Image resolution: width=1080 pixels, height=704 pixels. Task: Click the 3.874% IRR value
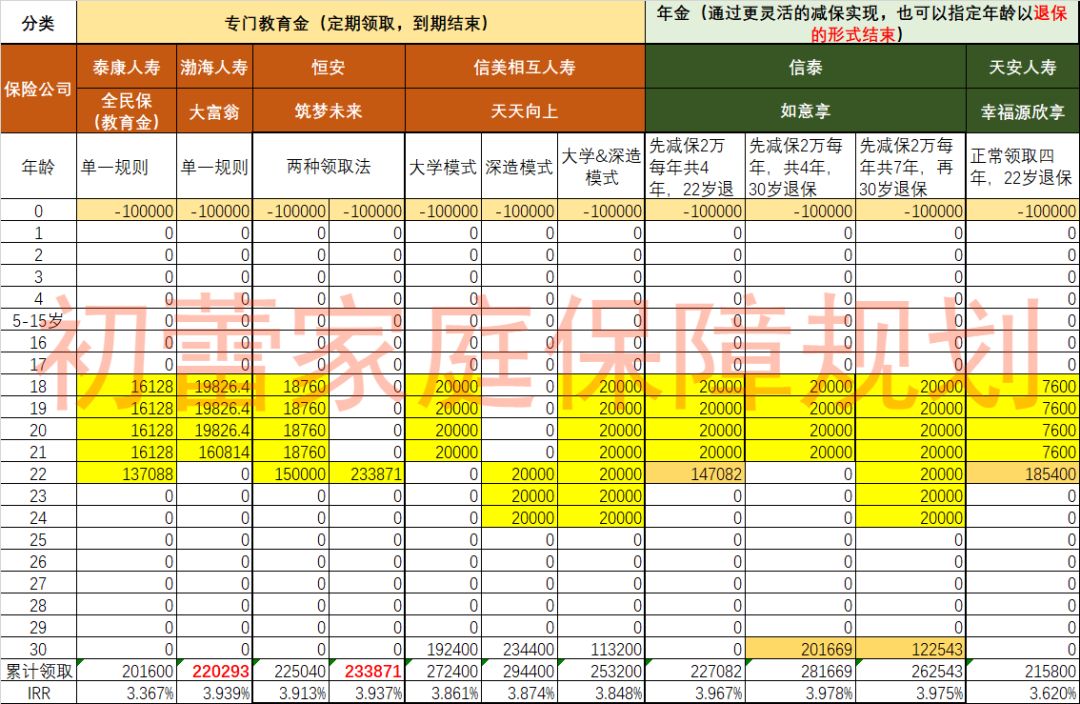(519, 693)
